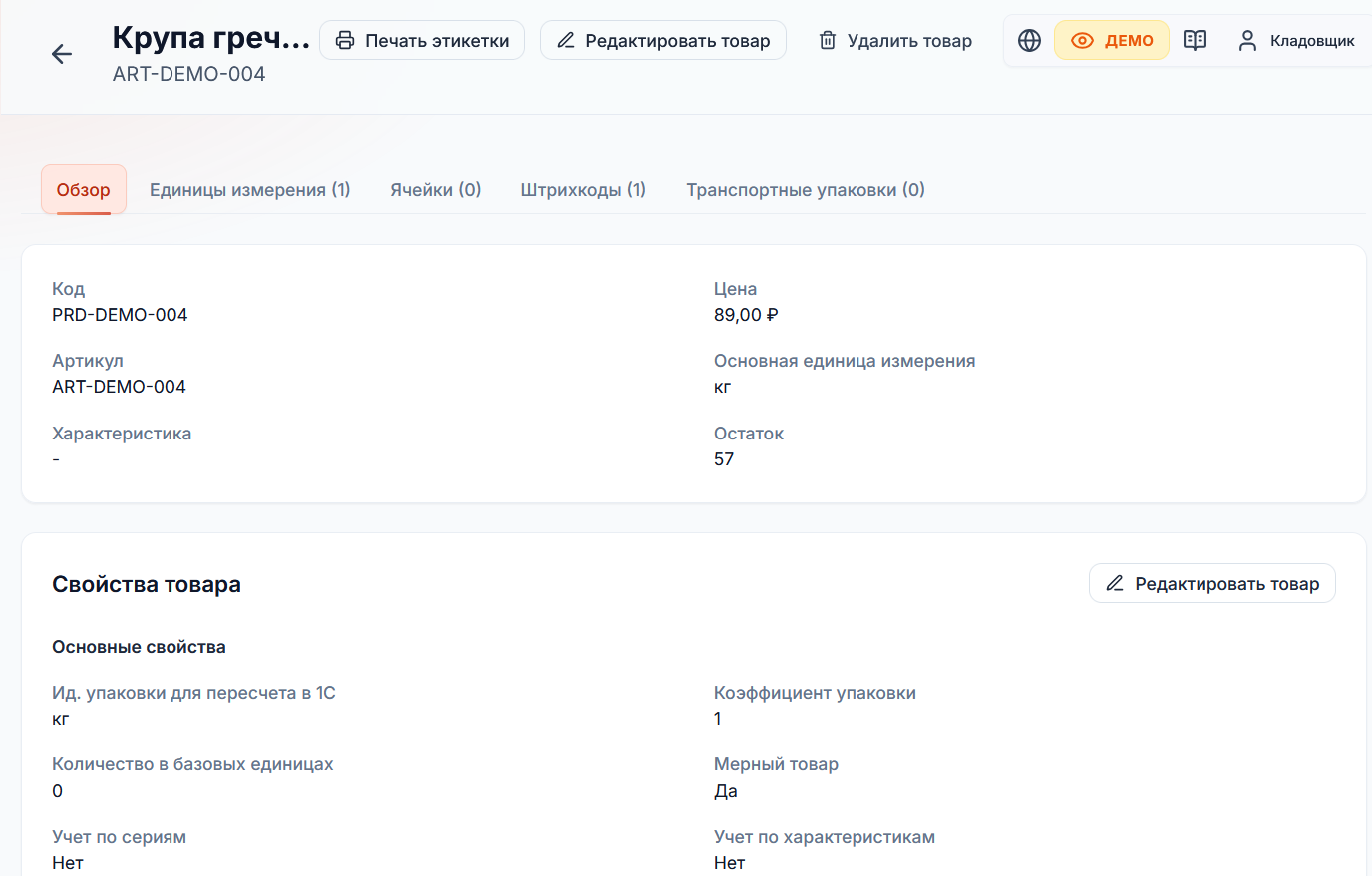This screenshot has height=876, width=1372.
Task: Click the Мерный товар value Да
Action: pyautogui.click(x=726, y=790)
